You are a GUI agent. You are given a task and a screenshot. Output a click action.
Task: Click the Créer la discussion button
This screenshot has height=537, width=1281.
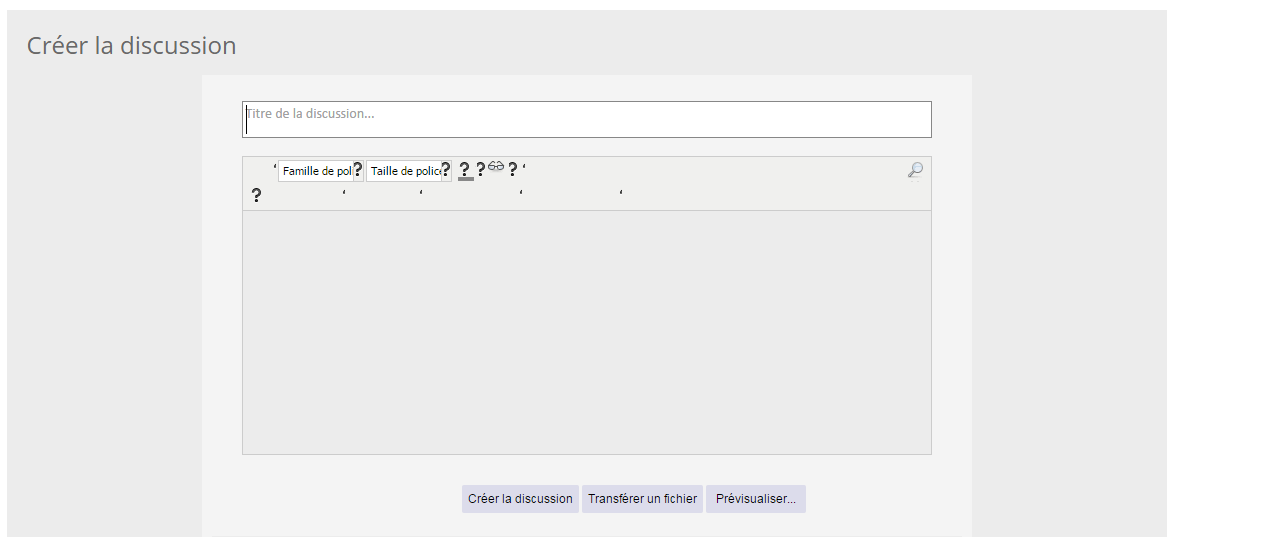520,499
